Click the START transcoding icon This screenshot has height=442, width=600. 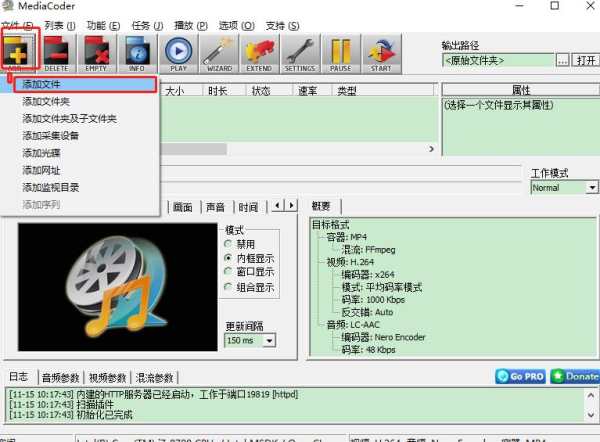(x=380, y=53)
